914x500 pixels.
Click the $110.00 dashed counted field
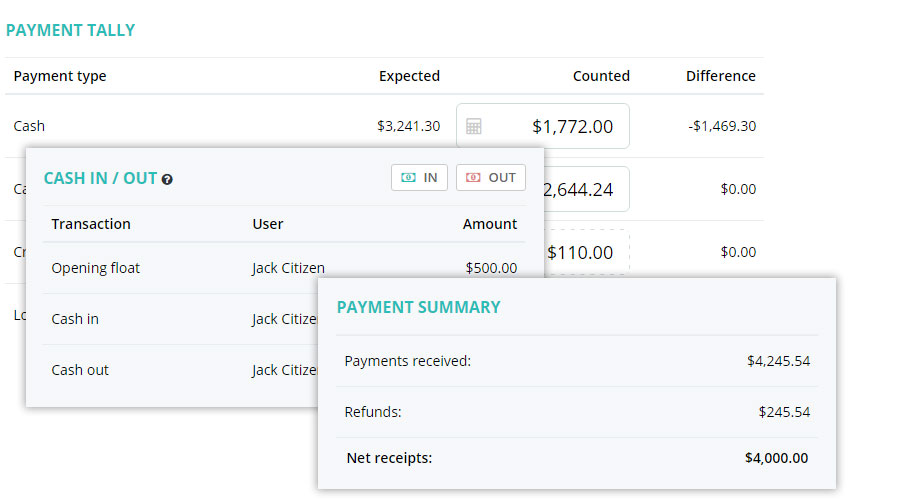click(x=587, y=252)
